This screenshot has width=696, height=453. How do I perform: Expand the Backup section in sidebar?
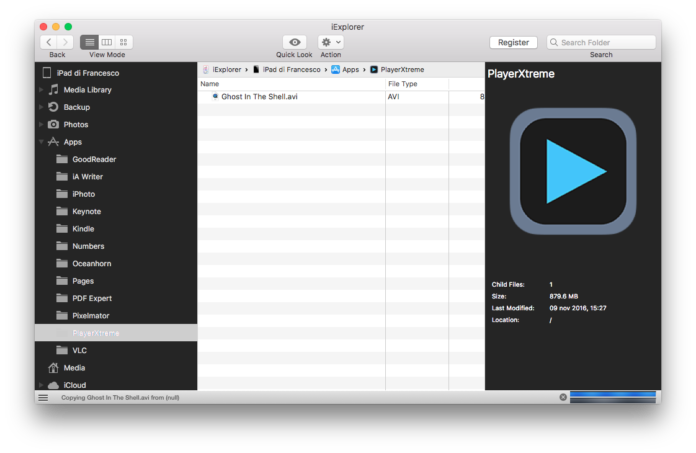(41, 107)
